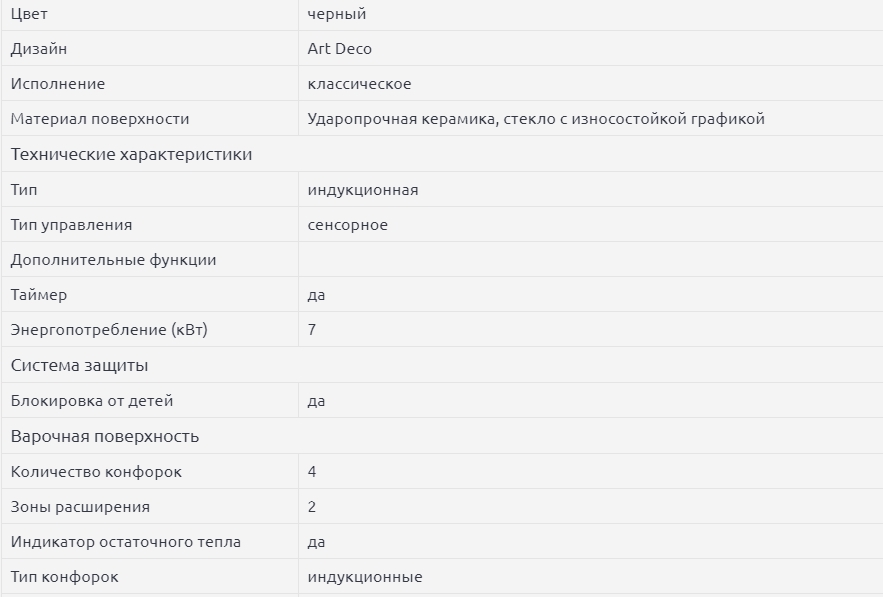Click the 'Индикатор остаточного тепла' label
883x597 pixels.
[126, 542]
